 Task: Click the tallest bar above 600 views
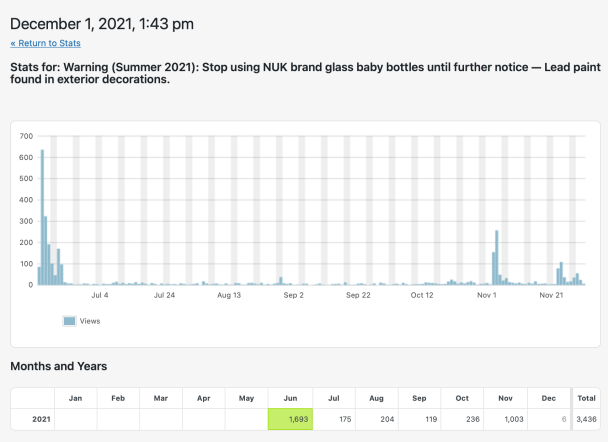point(42,217)
